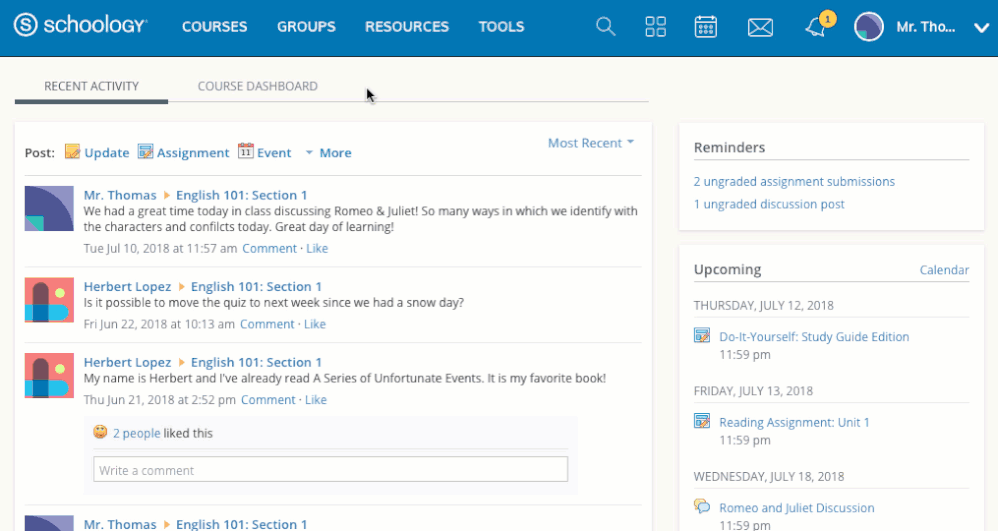Open 2 ungraded assignment submissions reminder
Screen dimensions: 998x531
(x=794, y=181)
